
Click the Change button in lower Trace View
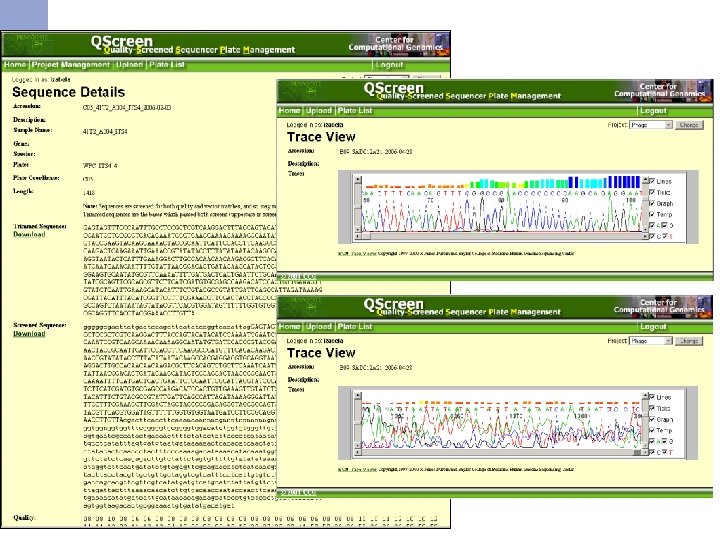(689, 341)
